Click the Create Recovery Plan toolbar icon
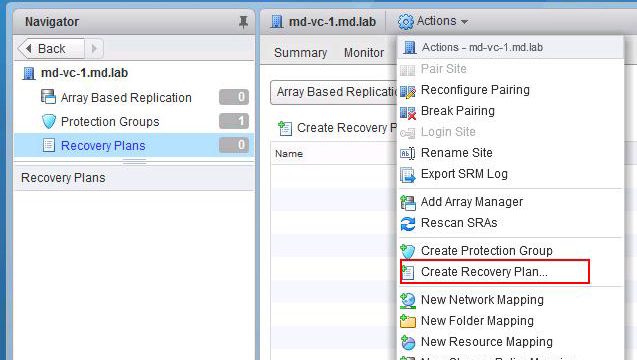This screenshot has width=637, height=360. point(285,128)
